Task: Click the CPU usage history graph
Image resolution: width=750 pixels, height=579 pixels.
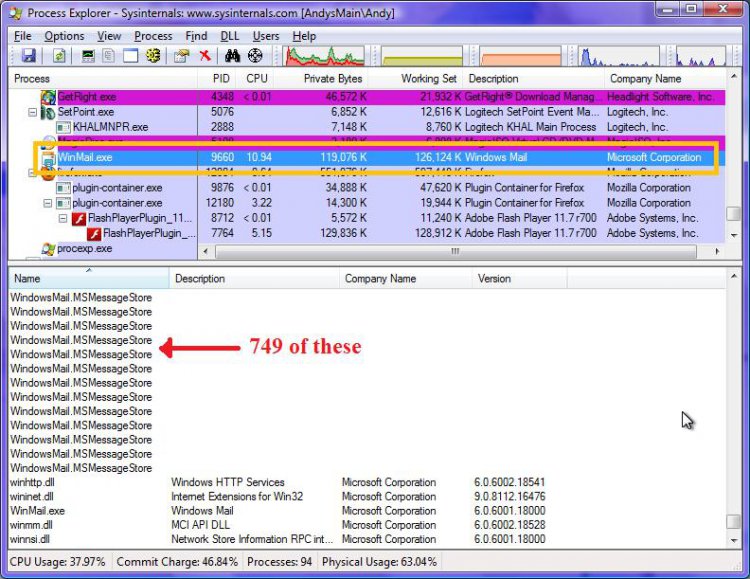Action: coord(324,56)
